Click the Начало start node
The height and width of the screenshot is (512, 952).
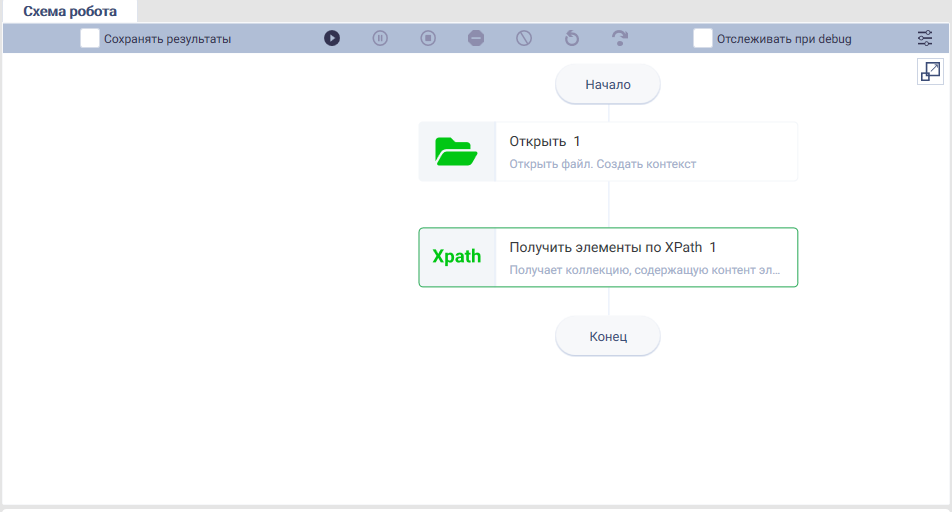pyautogui.click(x=608, y=84)
